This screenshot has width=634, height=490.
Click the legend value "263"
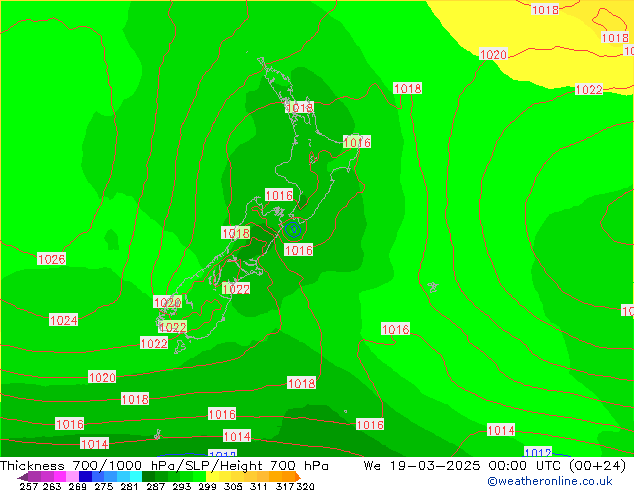click(51, 486)
